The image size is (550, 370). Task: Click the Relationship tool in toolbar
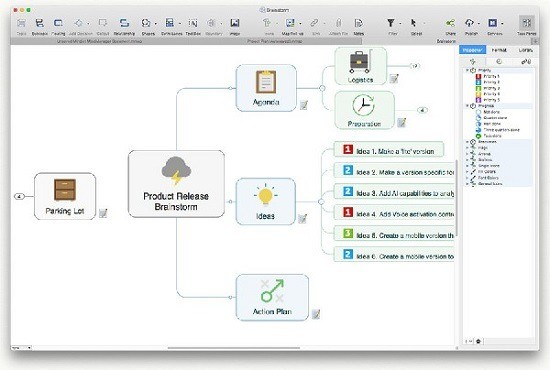[x=124, y=26]
